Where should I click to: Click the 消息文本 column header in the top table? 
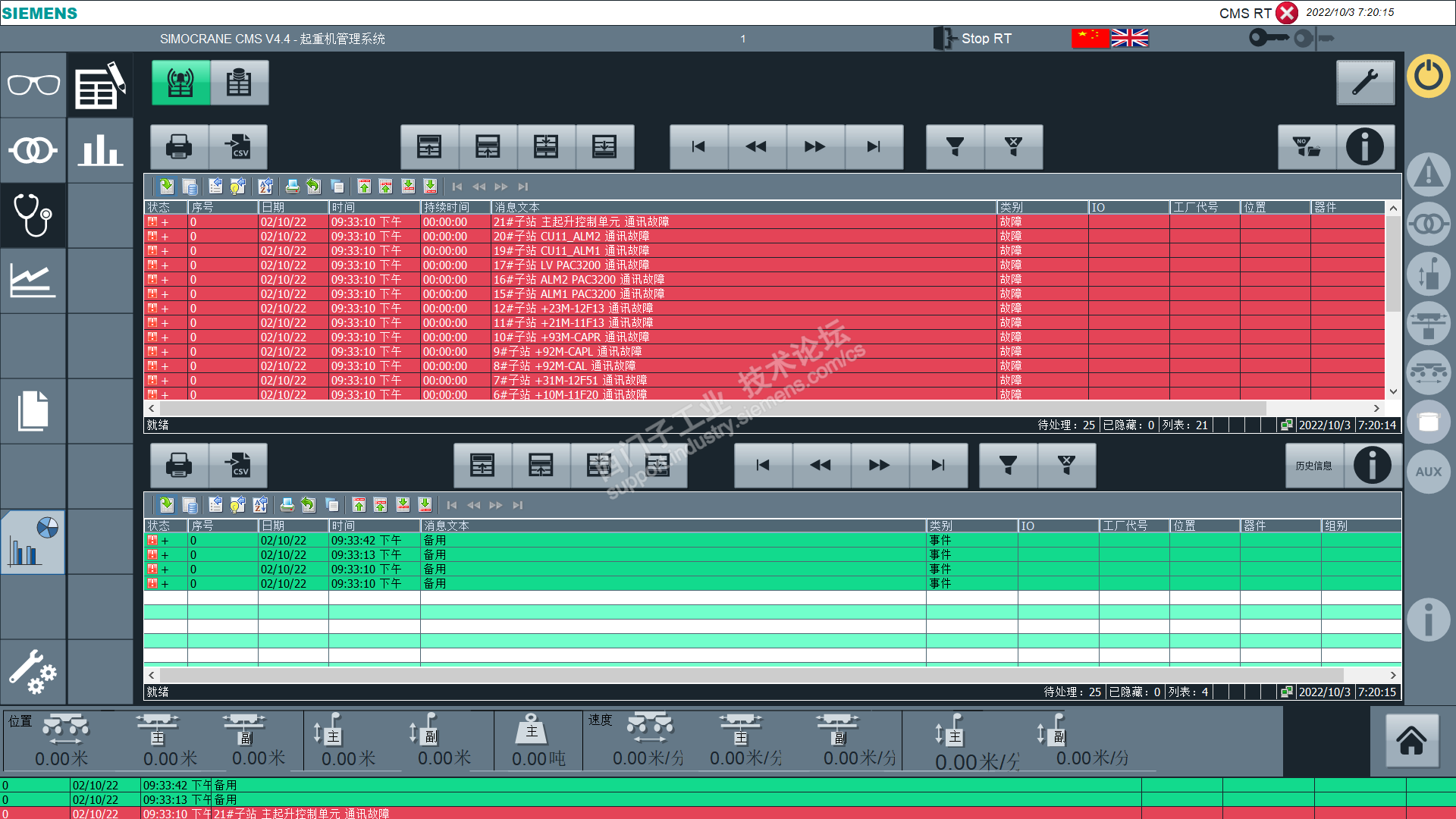coord(516,207)
